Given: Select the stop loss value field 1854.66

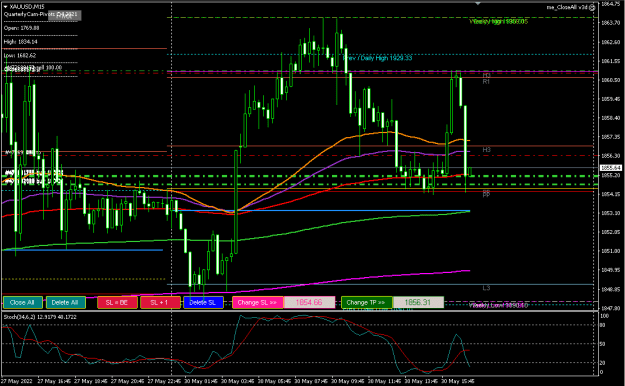Looking at the screenshot, I should (x=309, y=303).
